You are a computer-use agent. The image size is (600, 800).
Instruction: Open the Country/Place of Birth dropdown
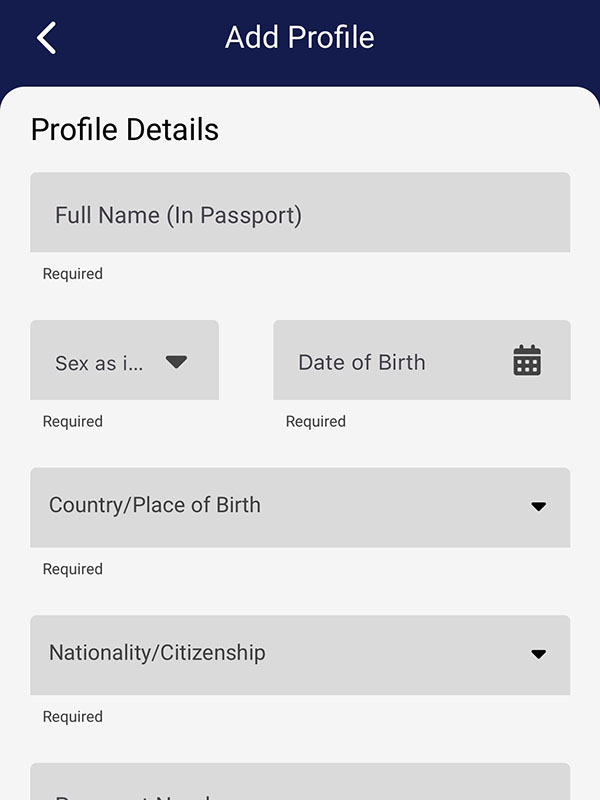click(300, 507)
